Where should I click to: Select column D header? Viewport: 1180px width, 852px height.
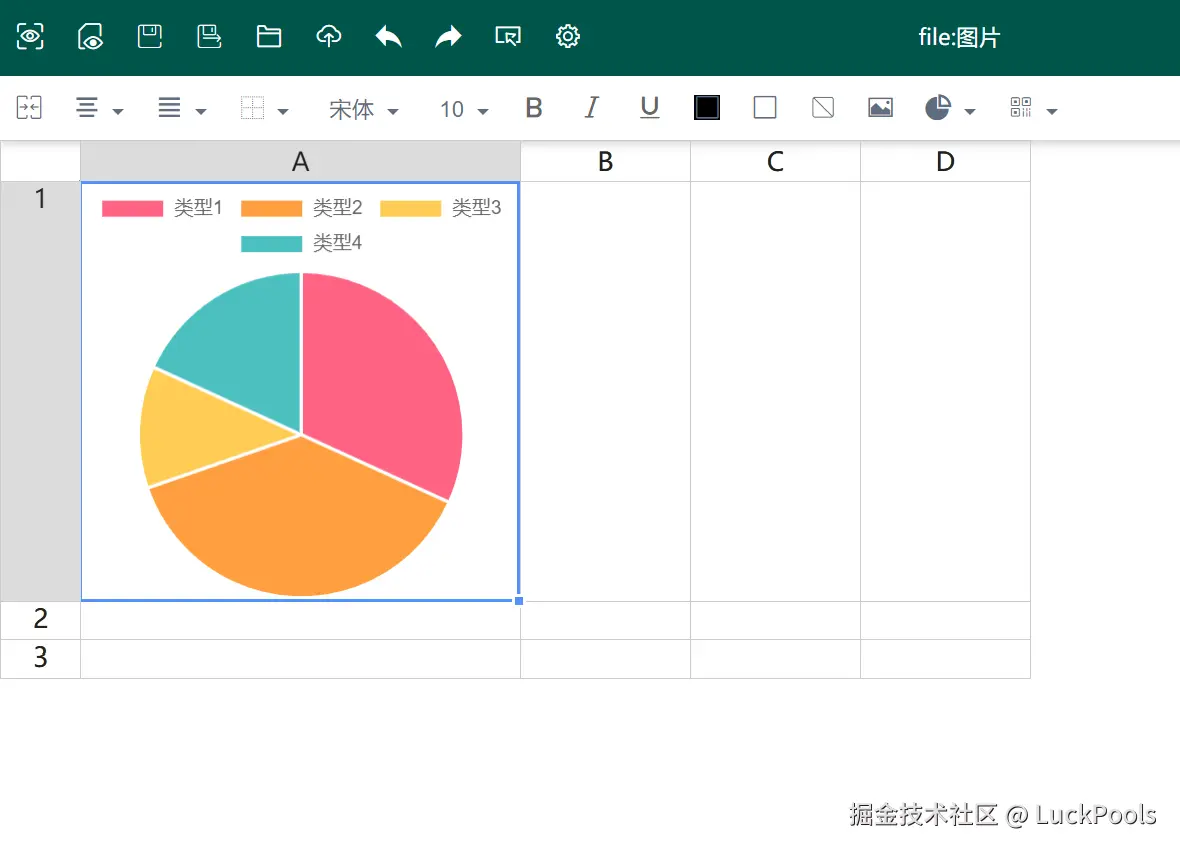click(x=945, y=161)
